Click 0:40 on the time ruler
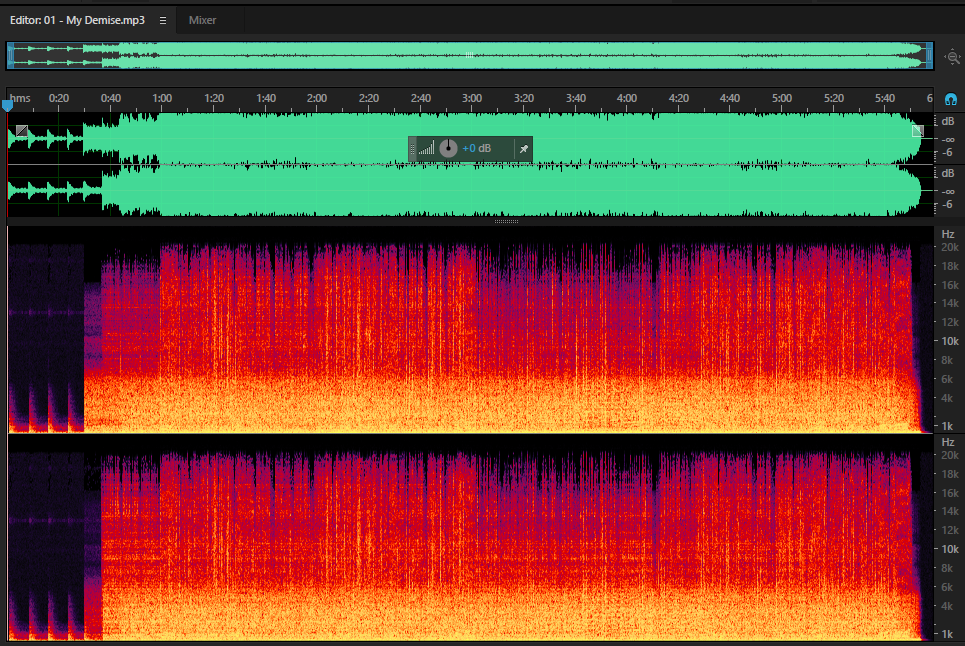 coord(111,98)
